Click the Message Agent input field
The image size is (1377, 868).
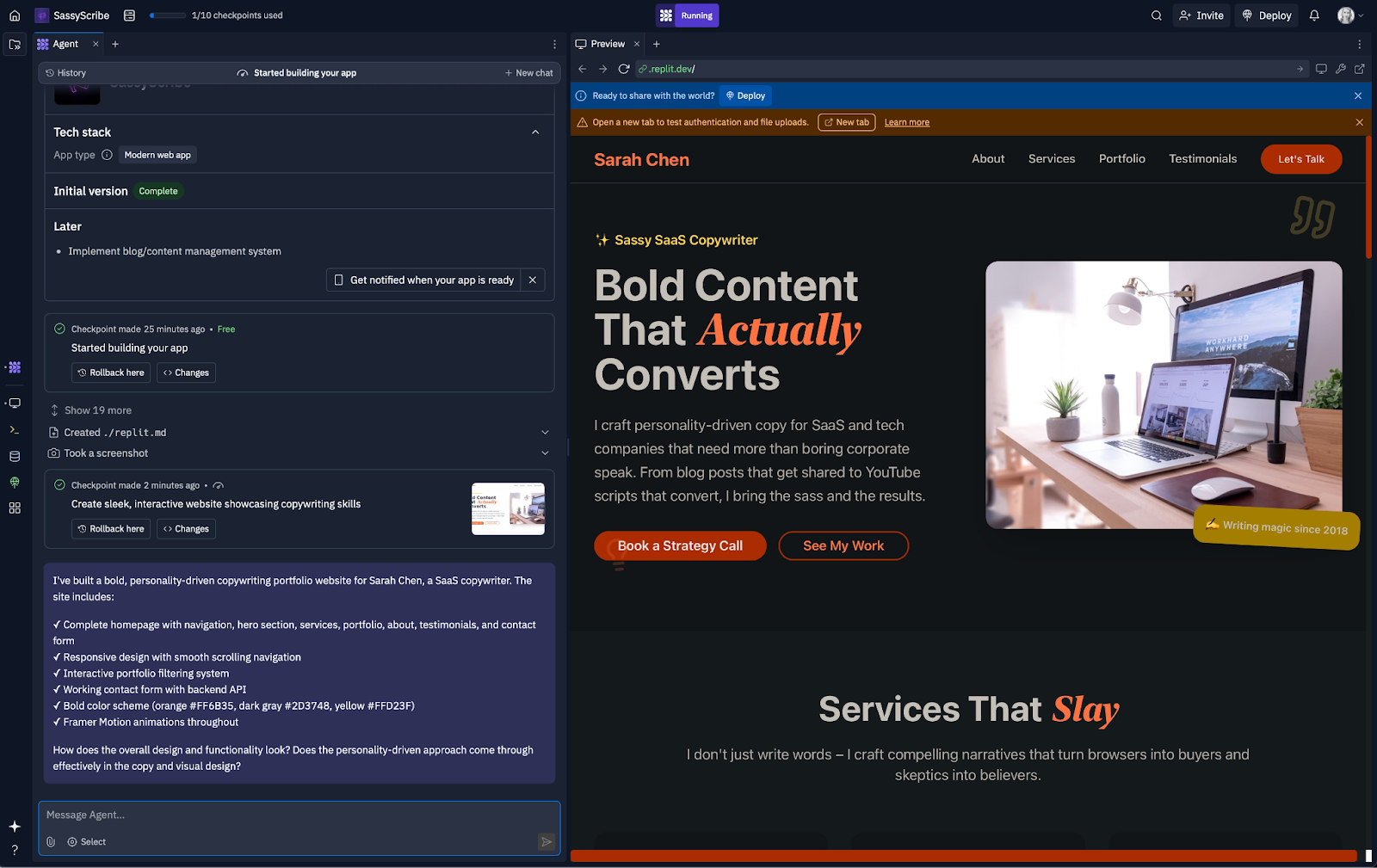pos(258,815)
